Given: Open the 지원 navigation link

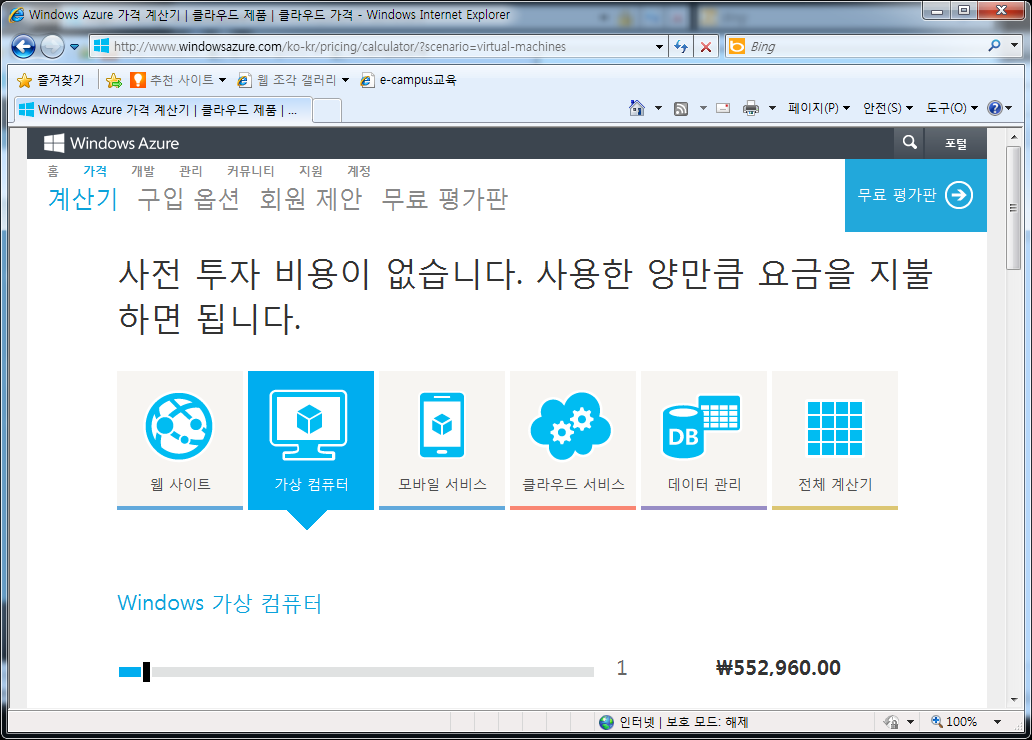Looking at the screenshot, I should pyautogui.click(x=311, y=171).
